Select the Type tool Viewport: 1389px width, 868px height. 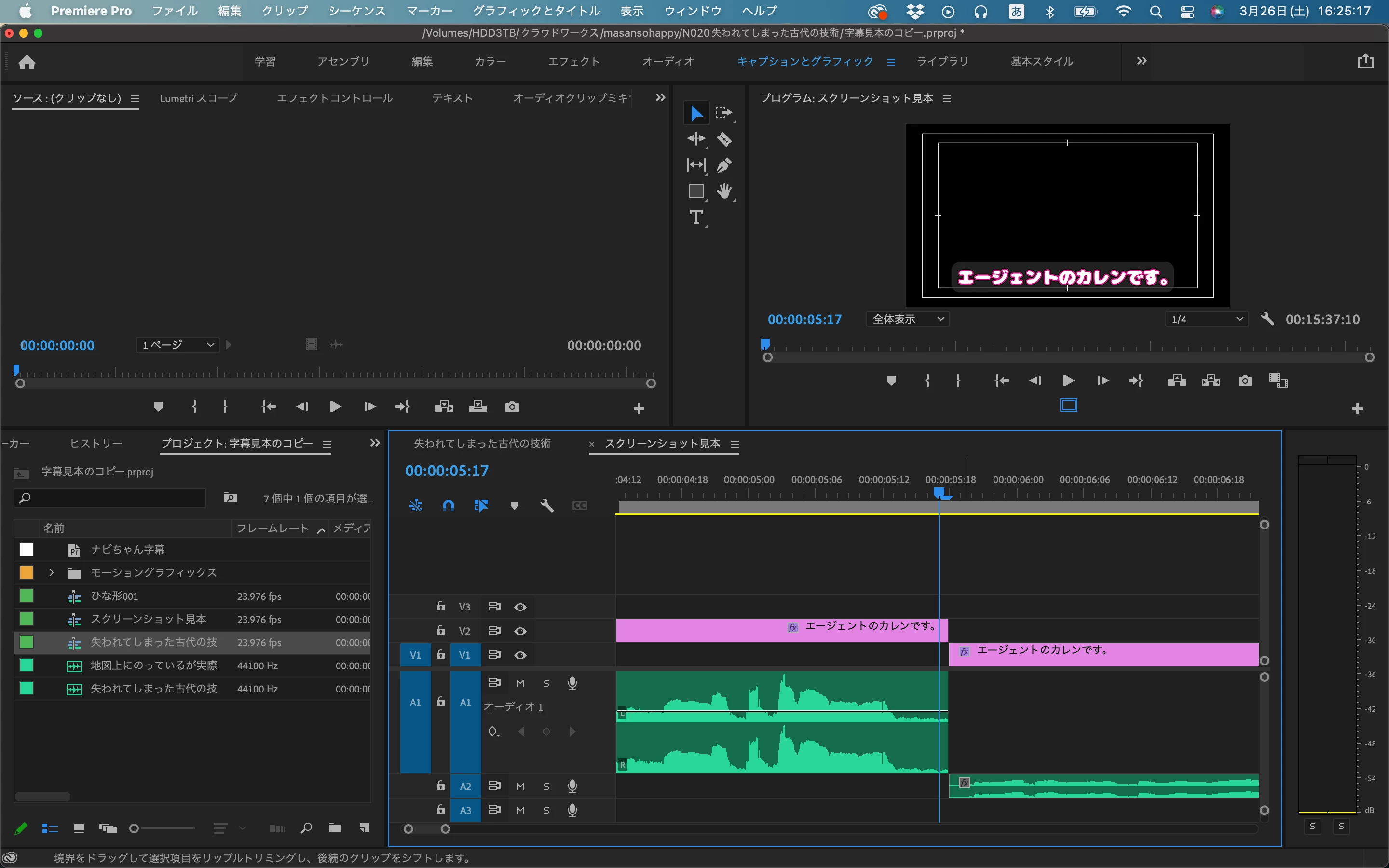695,217
